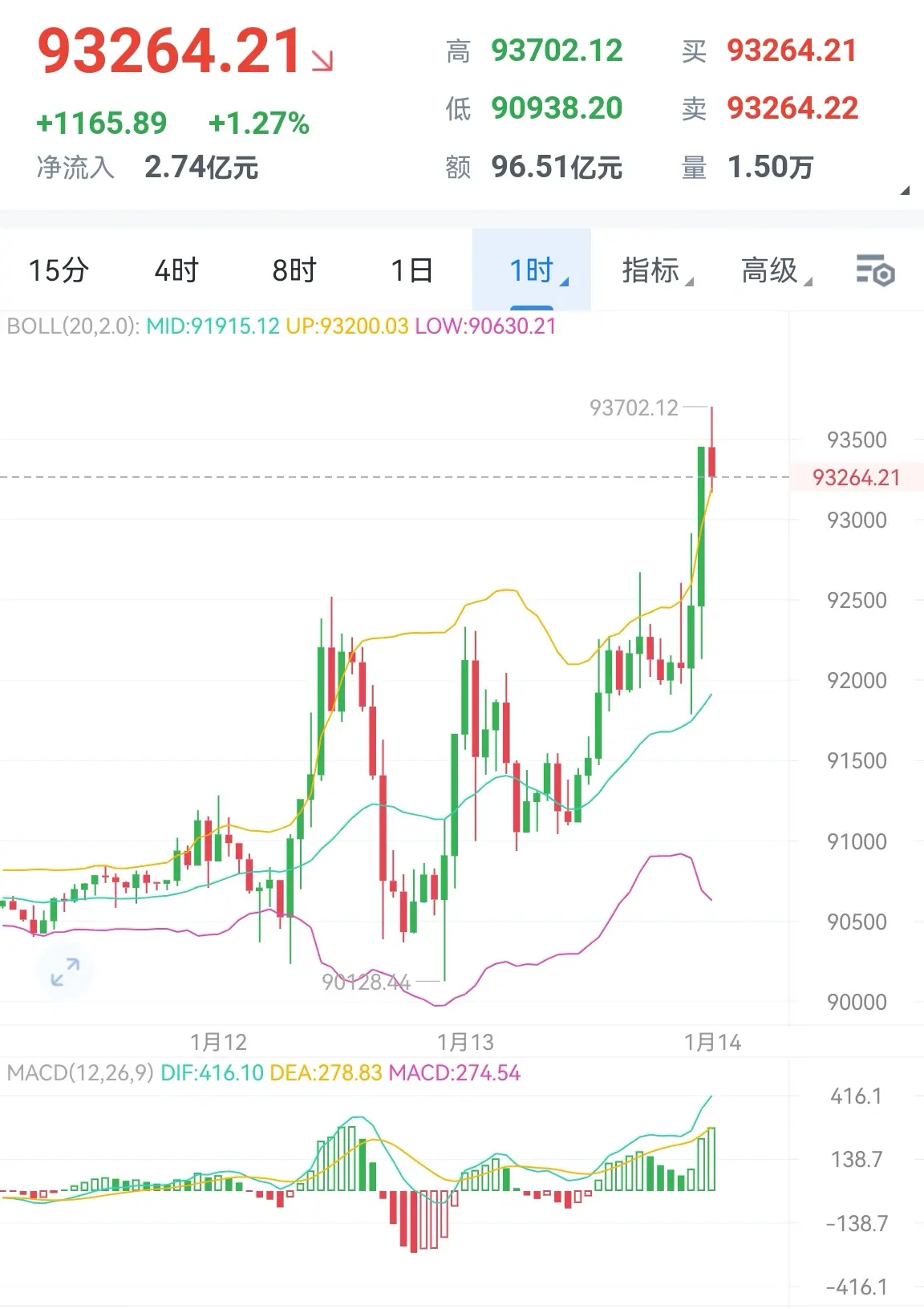The image size is (924, 1309).
Task: Click the 93500 price axis label
Action: click(x=857, y=440)
